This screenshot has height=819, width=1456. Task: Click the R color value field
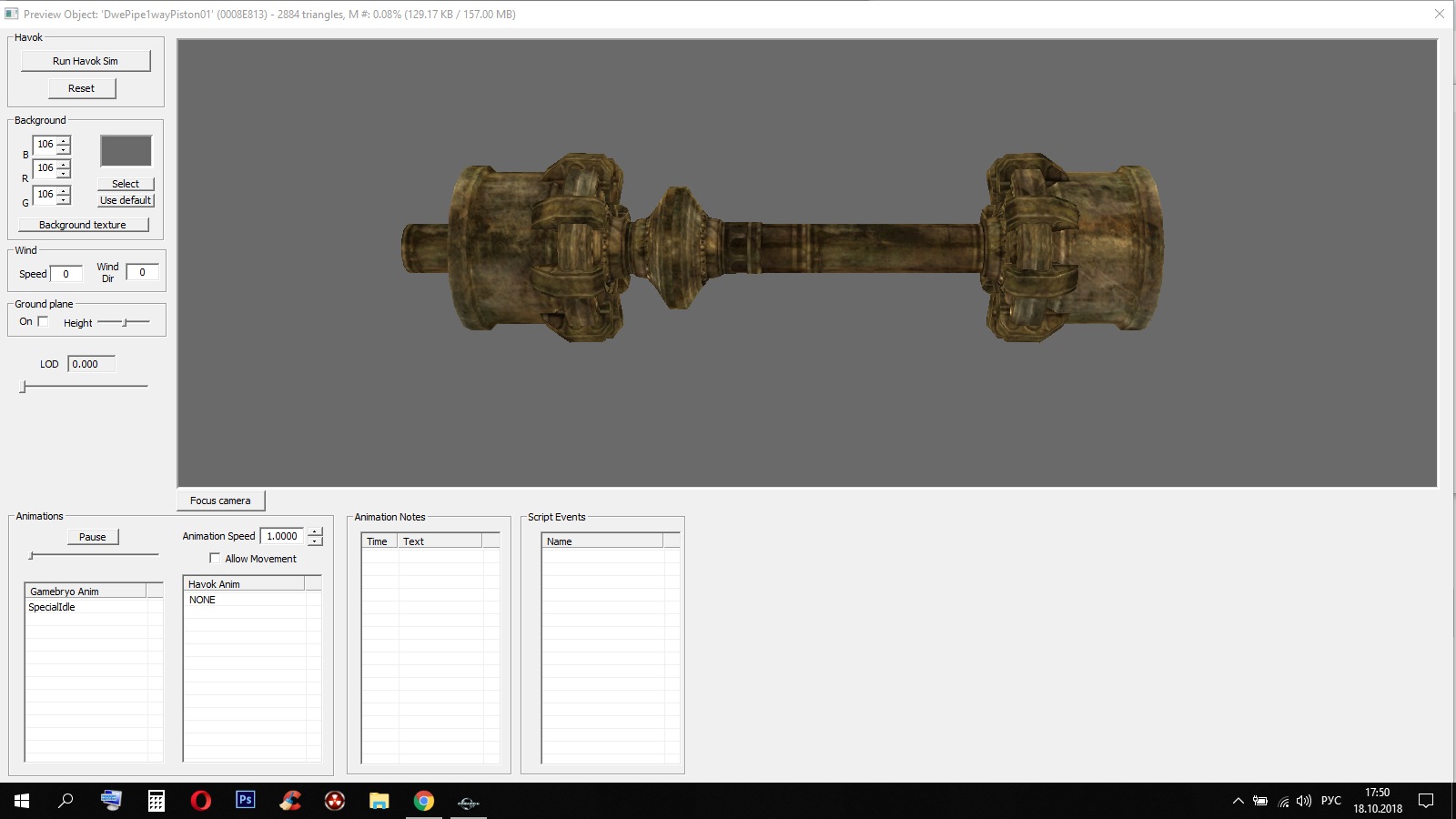(45, 168)
